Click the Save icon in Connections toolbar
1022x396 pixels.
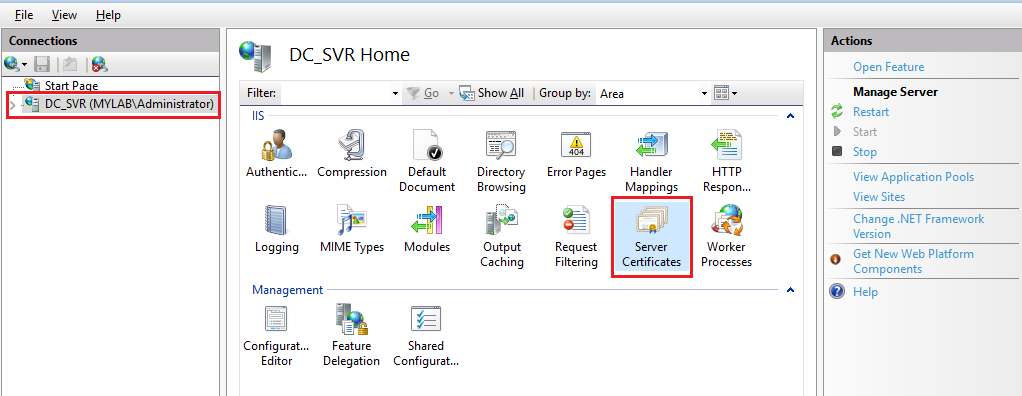(x=42, y=64)
